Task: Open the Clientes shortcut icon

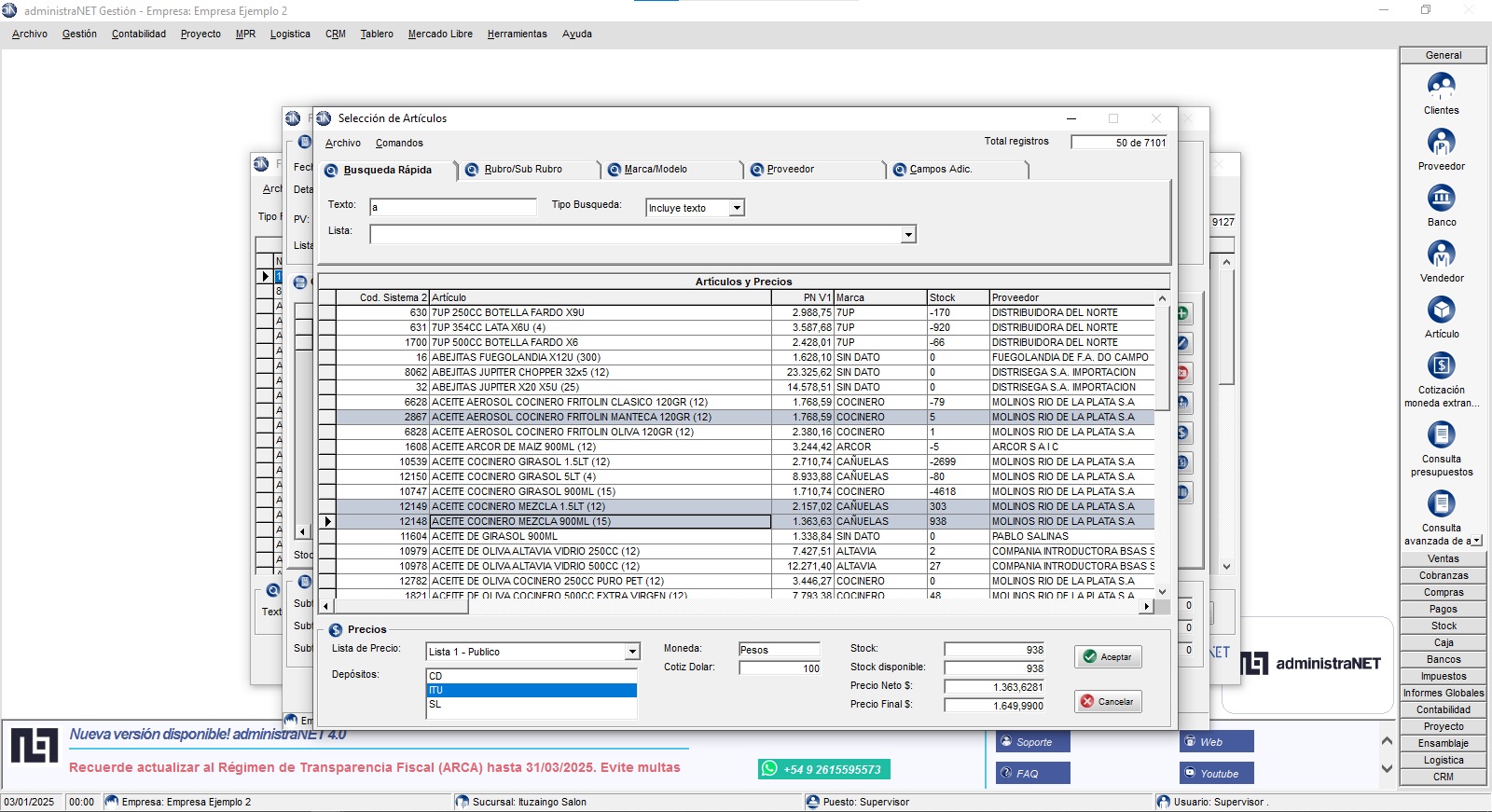Action: click(1441, 87)
